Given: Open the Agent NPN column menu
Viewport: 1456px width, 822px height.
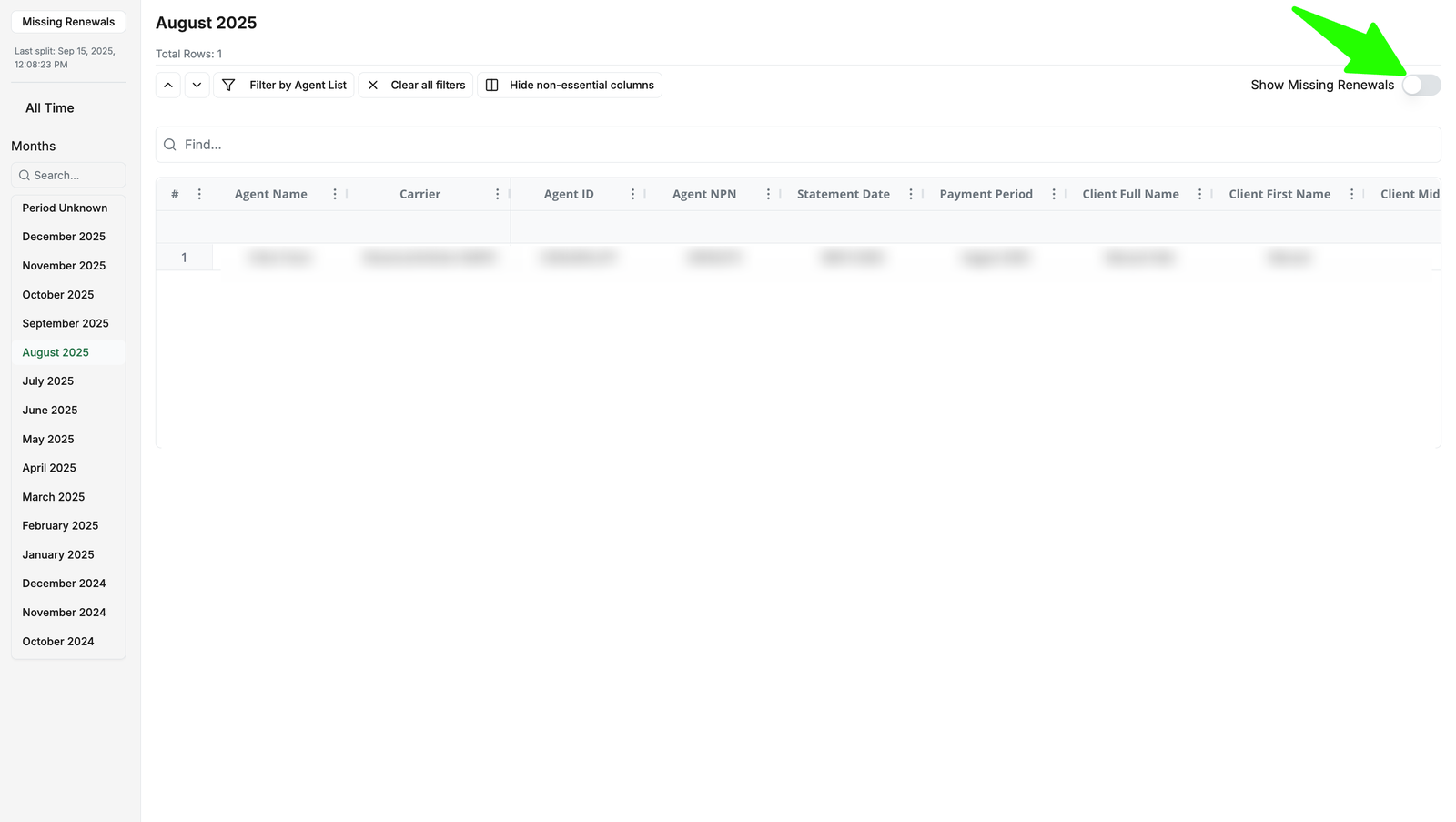Looking at the screenshot, I should pyautogui.click(x=768, y=194).
